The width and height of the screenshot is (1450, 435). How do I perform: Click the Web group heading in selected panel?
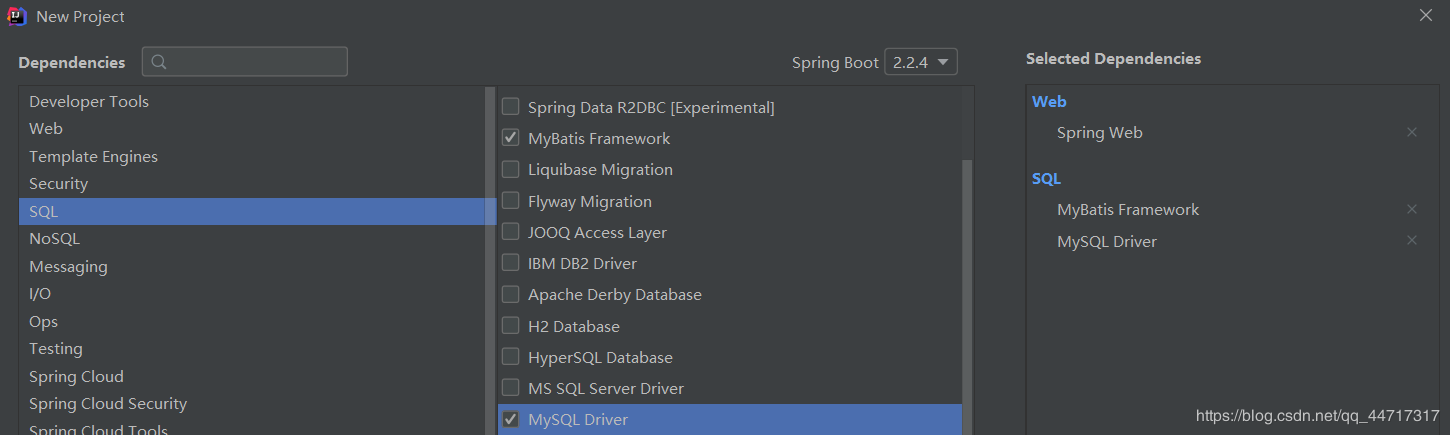point(1049,101)
